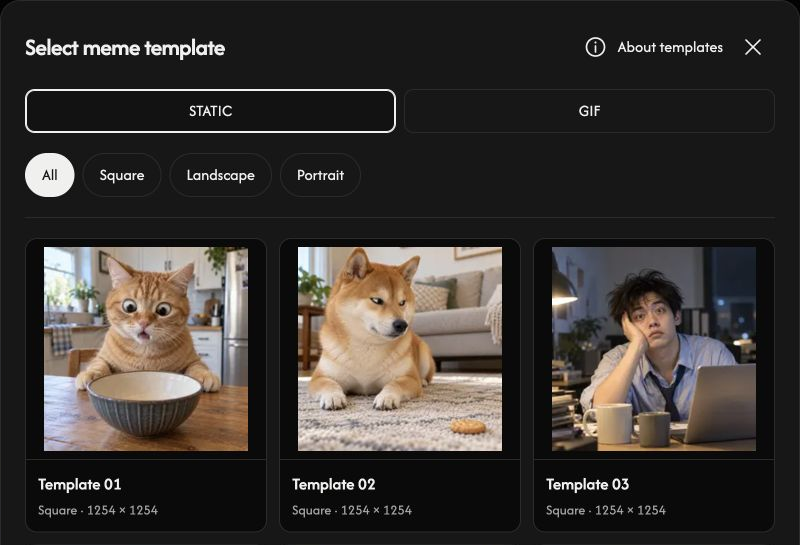Switch to the GIF tab
The height and width of the screenshot is (545, 800).
click(589, 111)
